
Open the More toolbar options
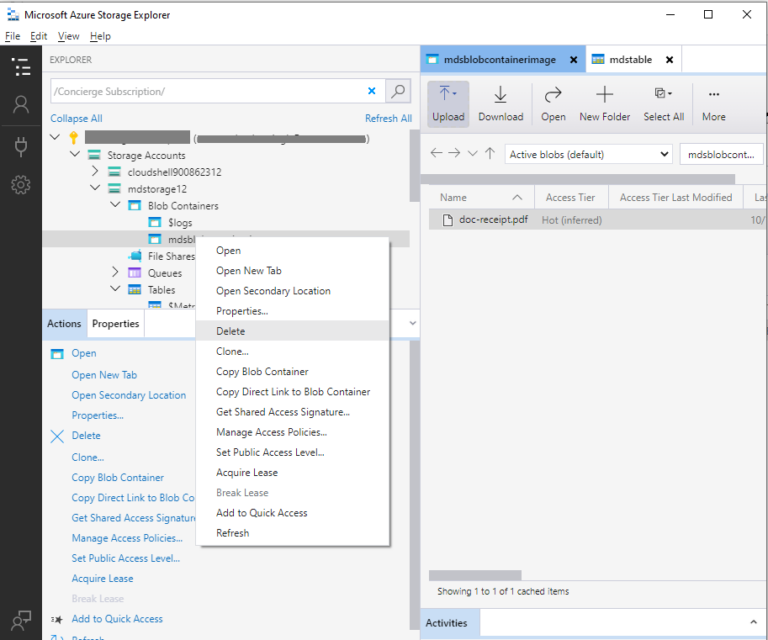[x=714, y=104]
